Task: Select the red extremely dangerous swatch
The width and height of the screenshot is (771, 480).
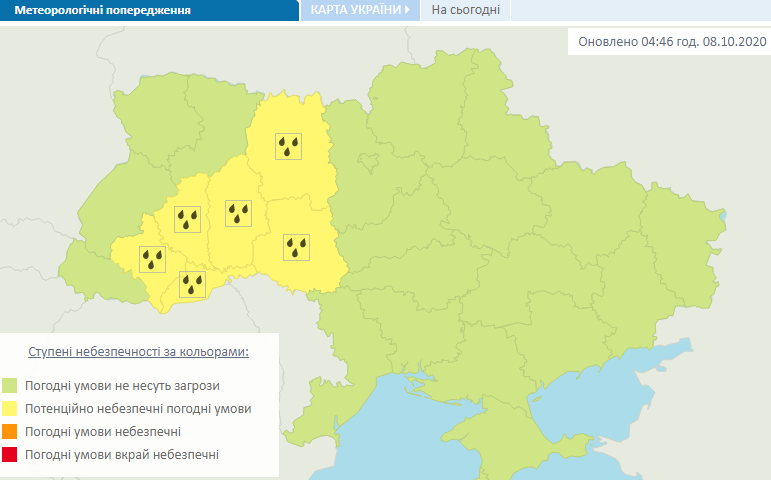Action: [x=10, y=455]
